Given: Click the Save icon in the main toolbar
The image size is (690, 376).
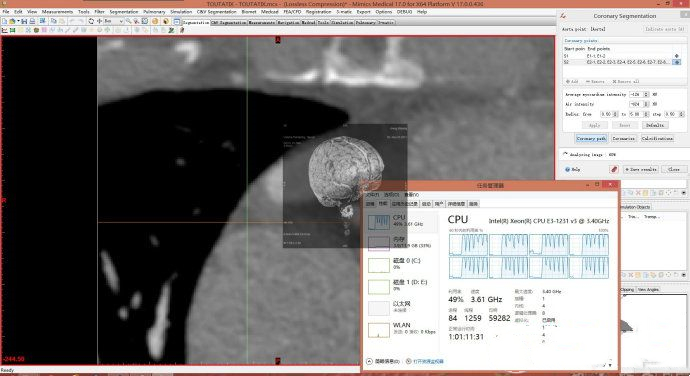Looking at the screenshot, I should 24,21.
